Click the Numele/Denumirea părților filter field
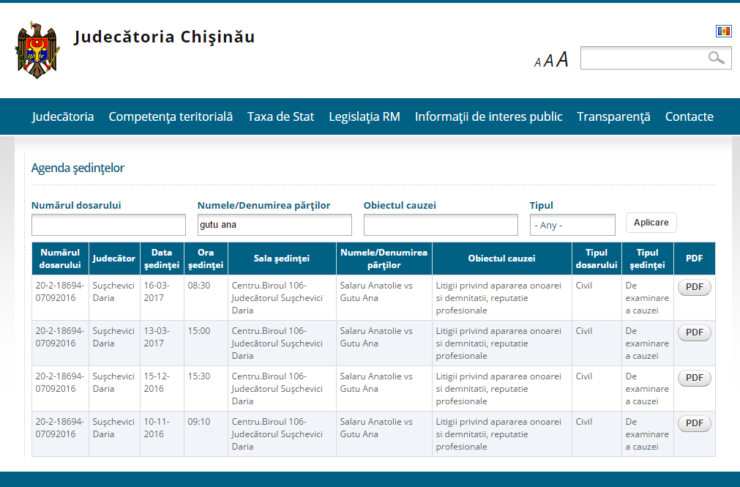This screenshot has height=487, width=740. click(x=275, y=225)
